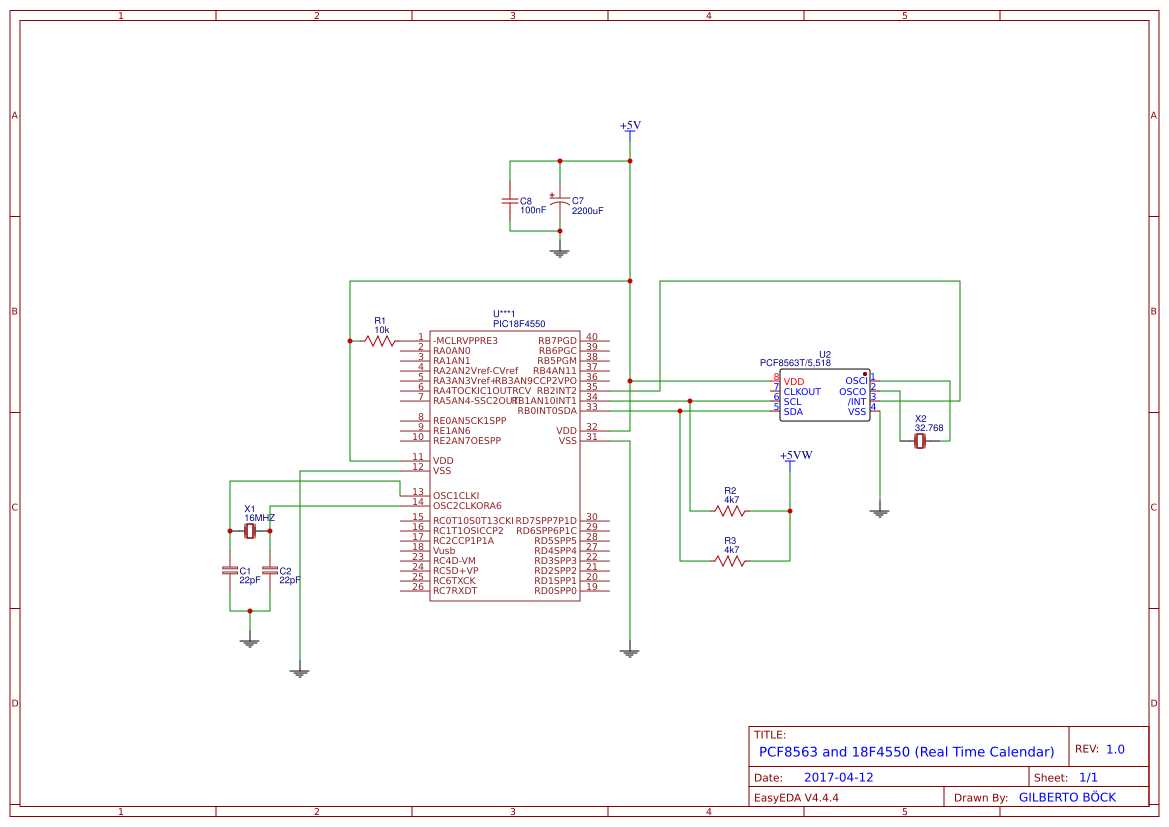Click the 2200uF value text
This screenshot has width=1169, height=827.
(587, 211)
